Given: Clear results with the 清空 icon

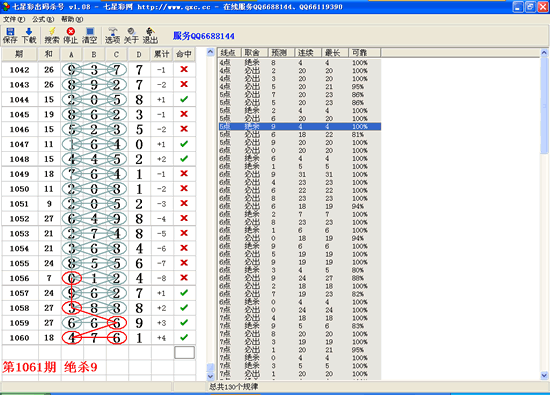Looking at the screenshot, I should click(x=89, y=35).
